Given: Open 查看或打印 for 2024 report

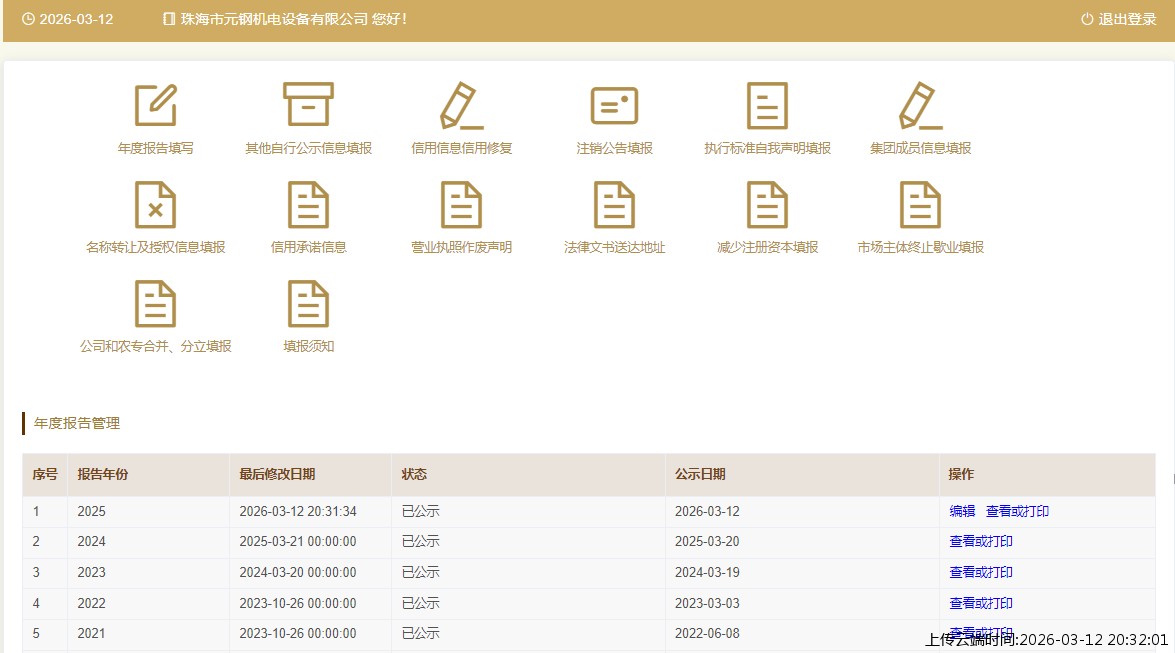Looking at the screenshot, I should [x=981, y=542].
